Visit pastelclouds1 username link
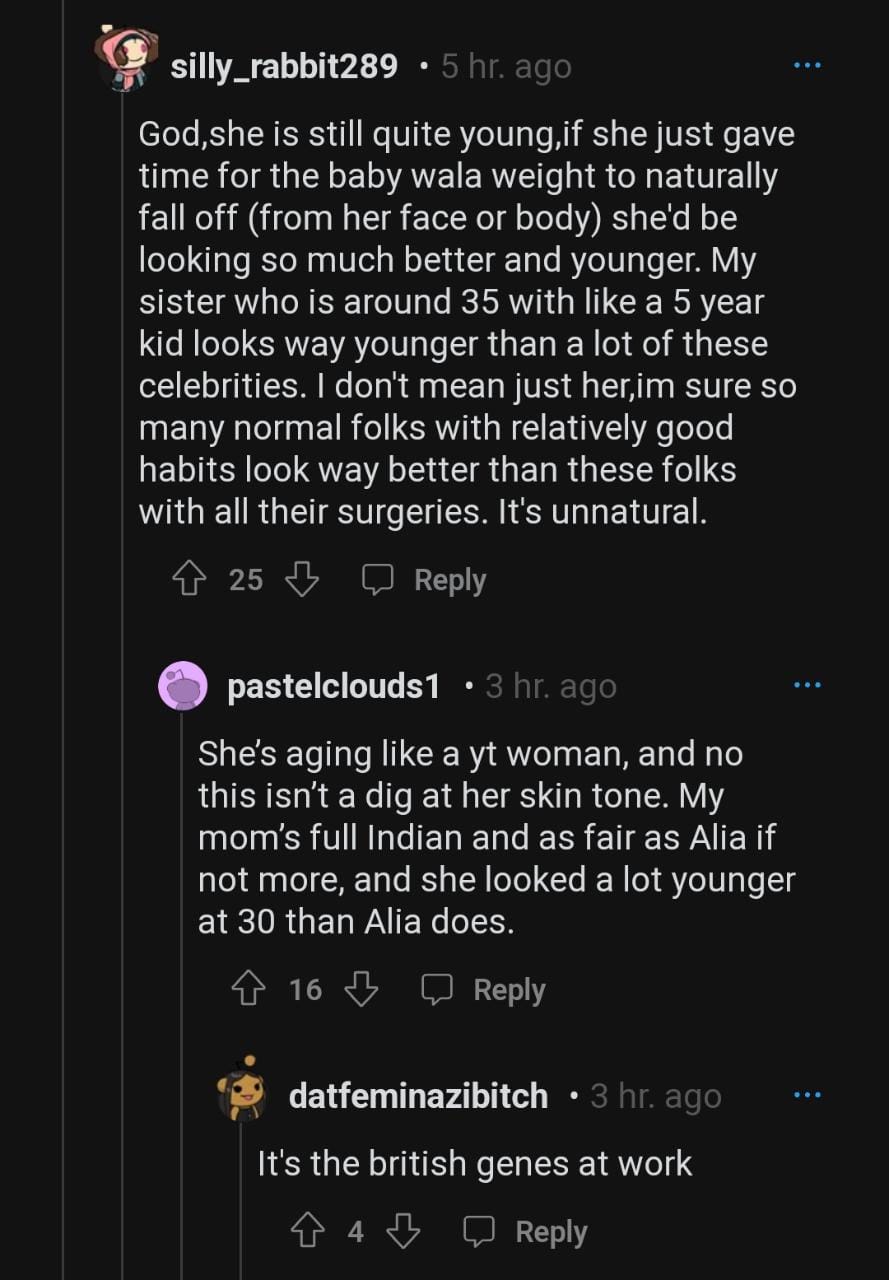This screenshot has height=1280, width=889. tap(333, 687)
